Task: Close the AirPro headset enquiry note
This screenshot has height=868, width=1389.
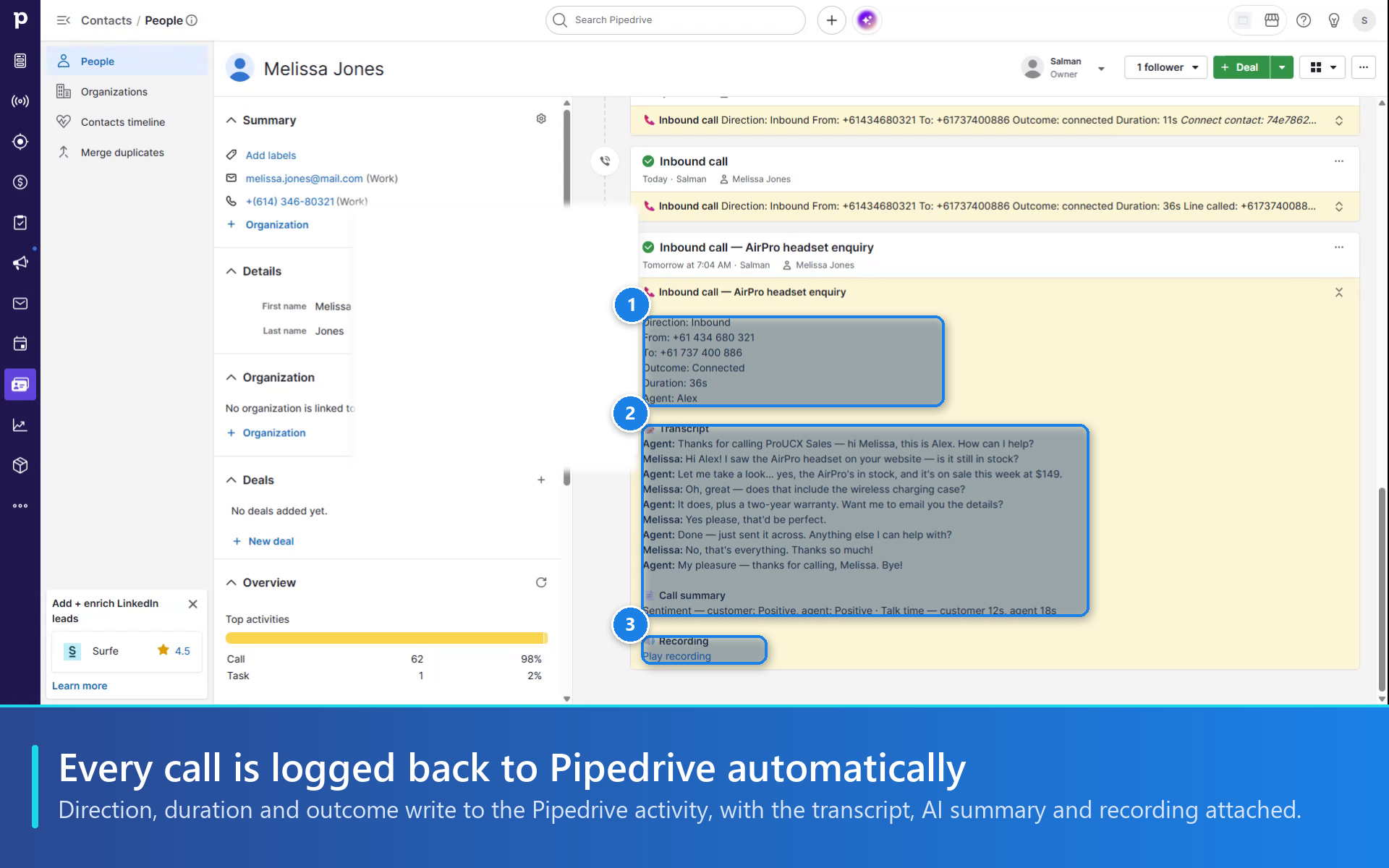Action: [1339, 292]
